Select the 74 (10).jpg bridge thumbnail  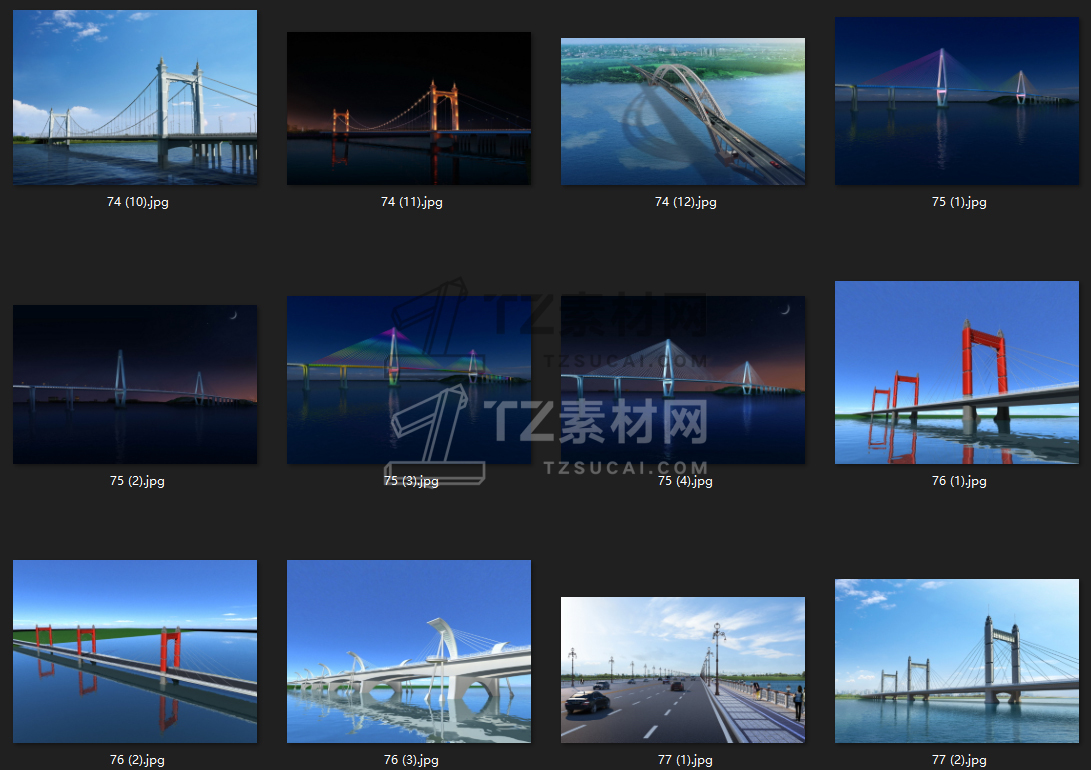(135, 97)
